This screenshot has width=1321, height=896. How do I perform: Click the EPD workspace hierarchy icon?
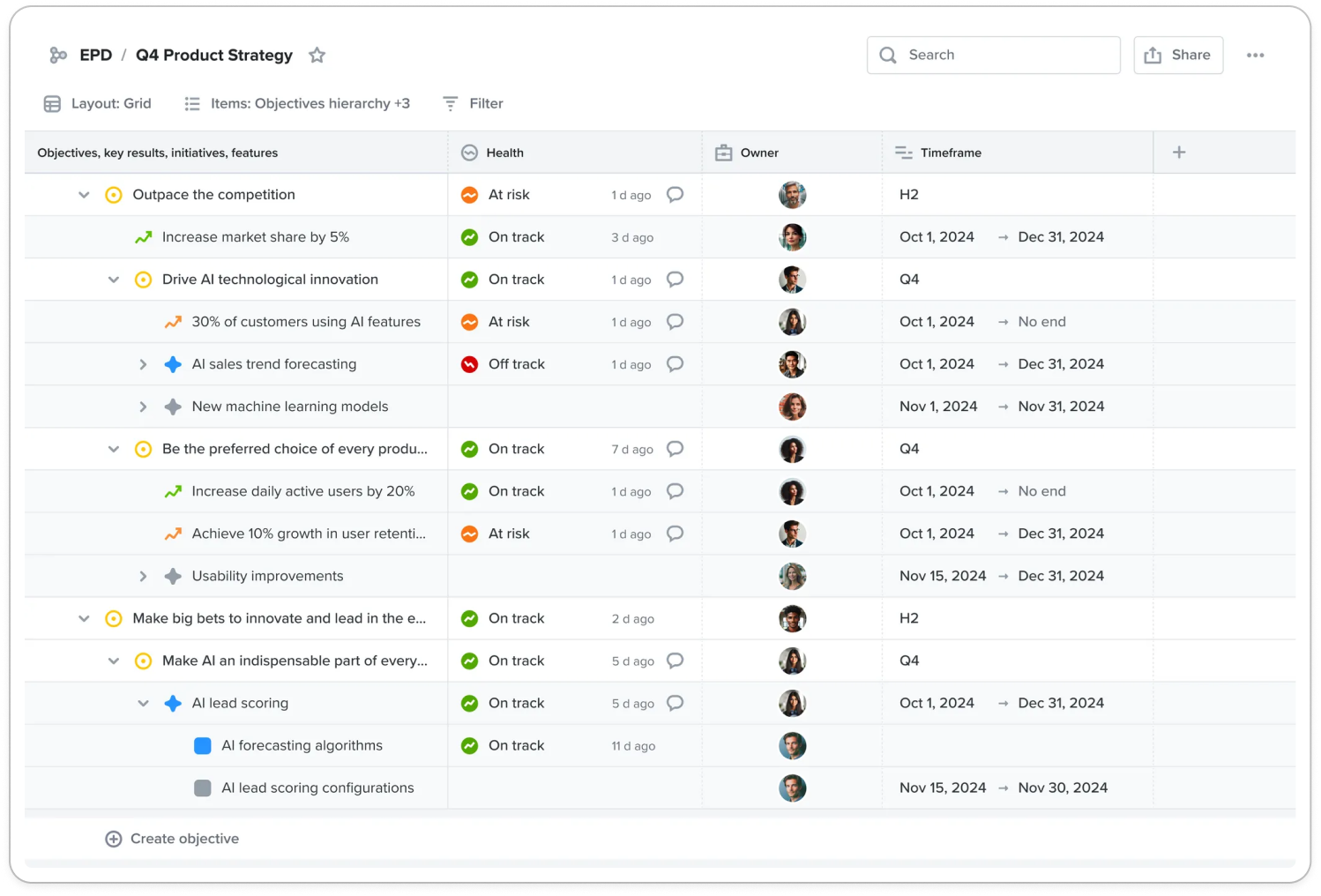coord(58,56)
